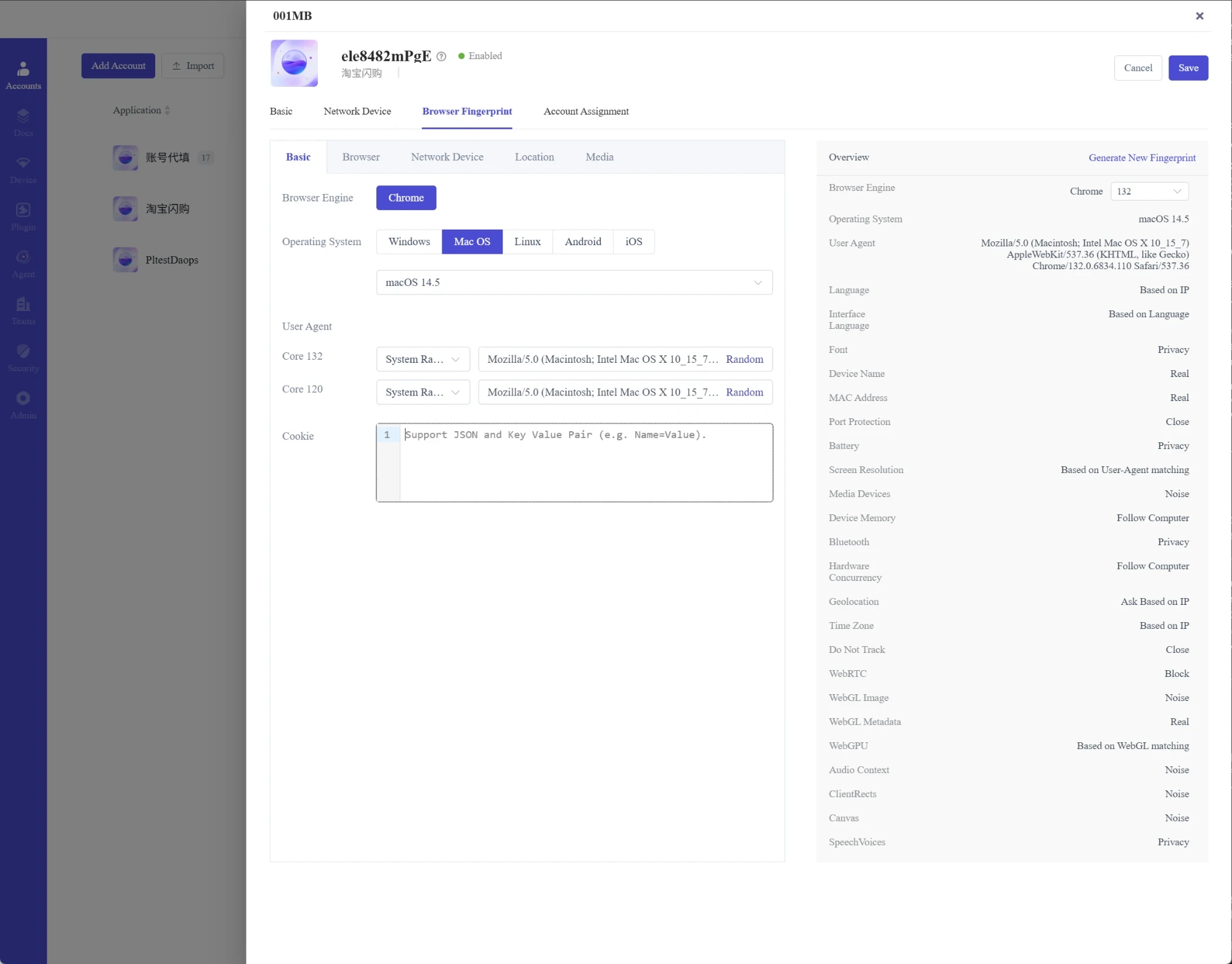Sort by Application column arrows
Viewport: 1232px width, 964px height.
point(168,110)
